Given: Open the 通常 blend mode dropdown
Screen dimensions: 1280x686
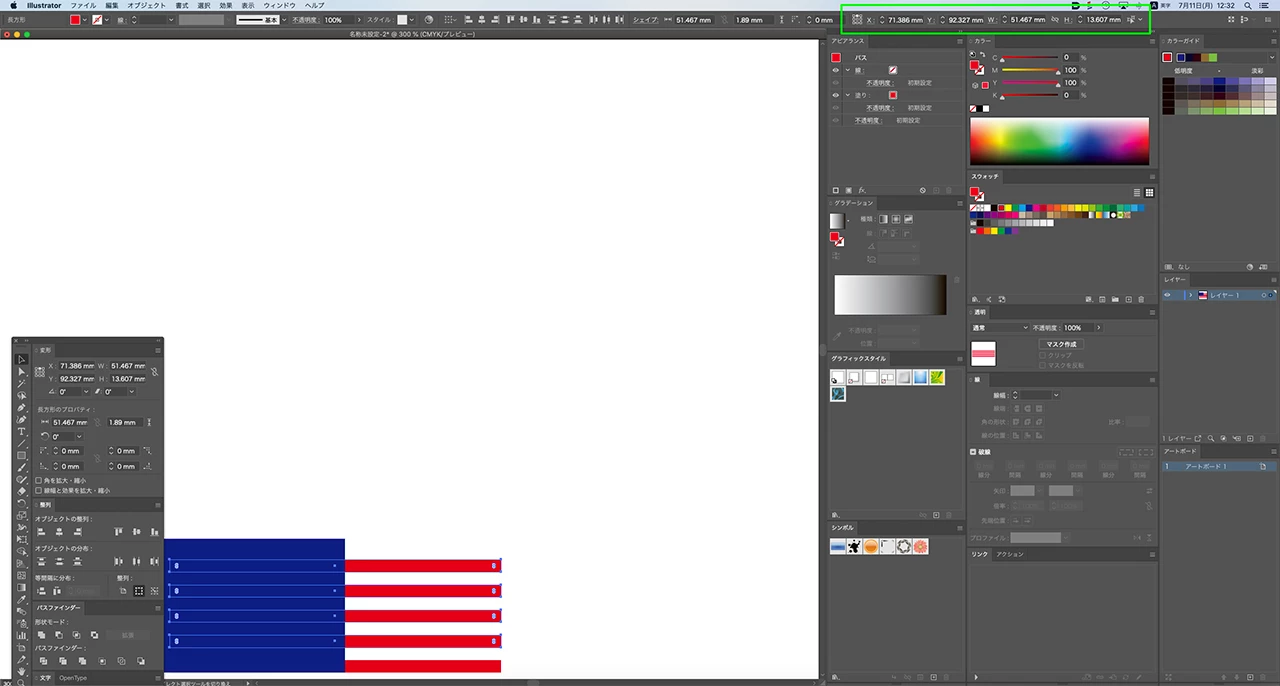Looking at the screenshot, I should coord(1000,328).
